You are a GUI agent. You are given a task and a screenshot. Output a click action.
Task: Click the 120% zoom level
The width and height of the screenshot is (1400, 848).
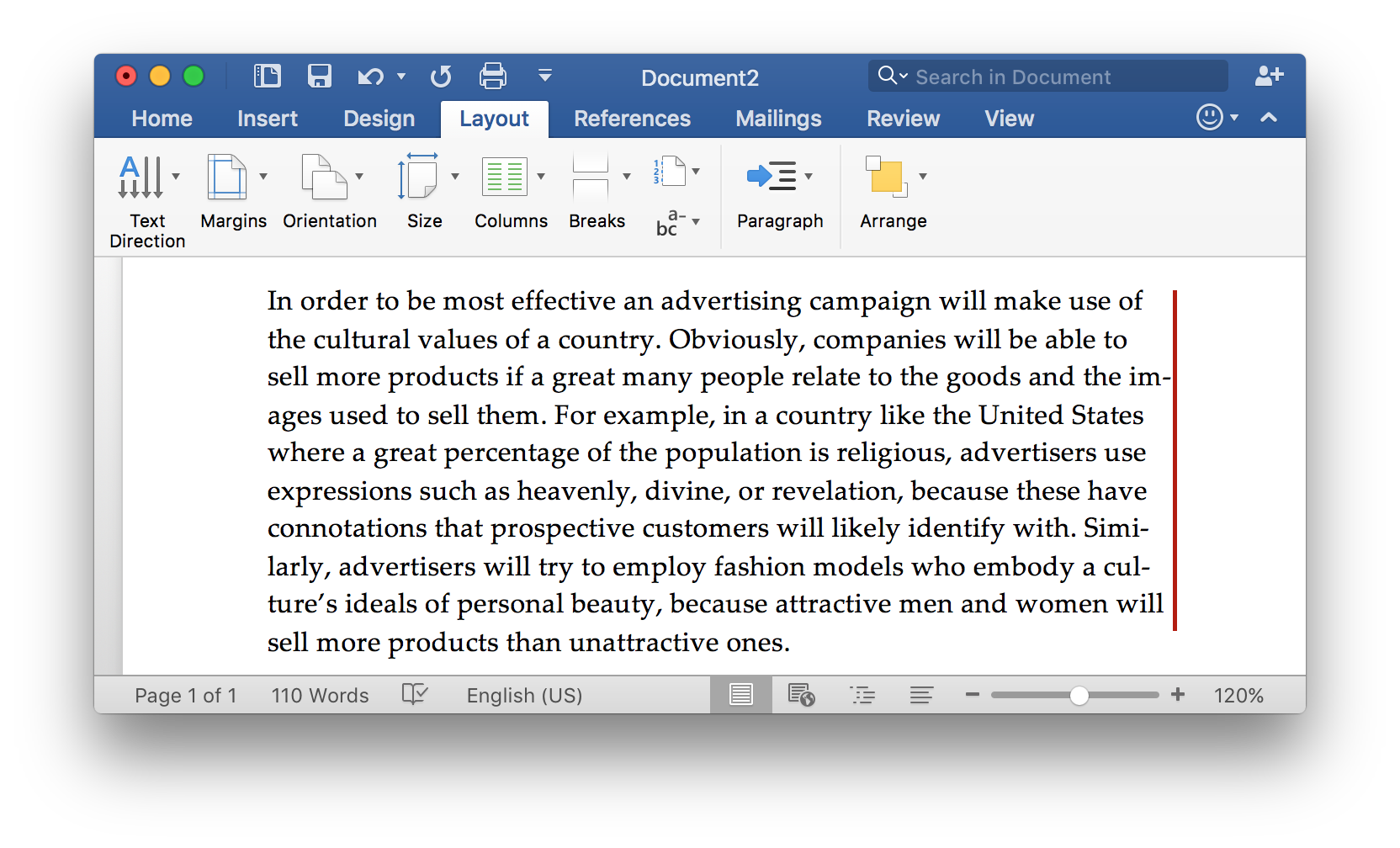[x=1238, y=696]
